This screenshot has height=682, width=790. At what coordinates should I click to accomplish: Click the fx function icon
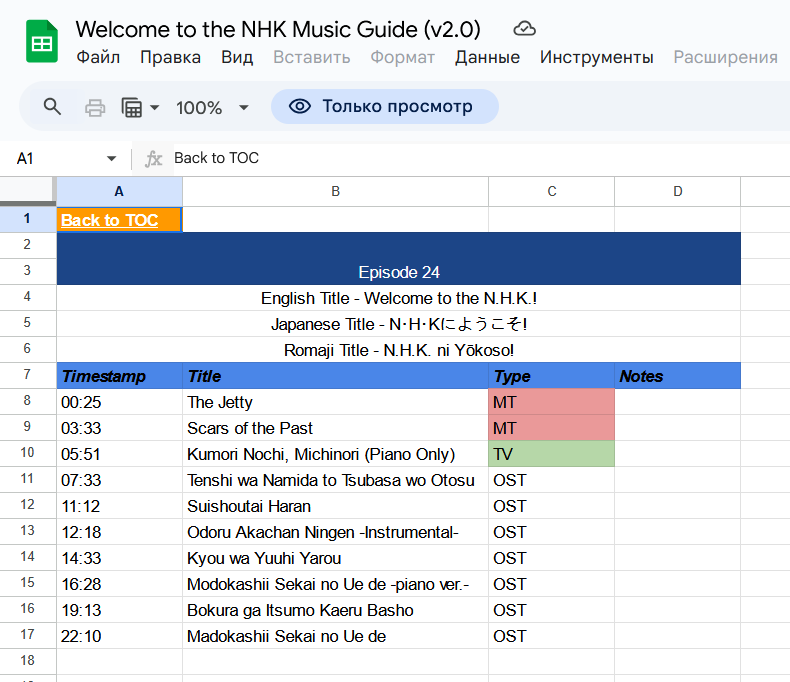[x=153, y=158]
